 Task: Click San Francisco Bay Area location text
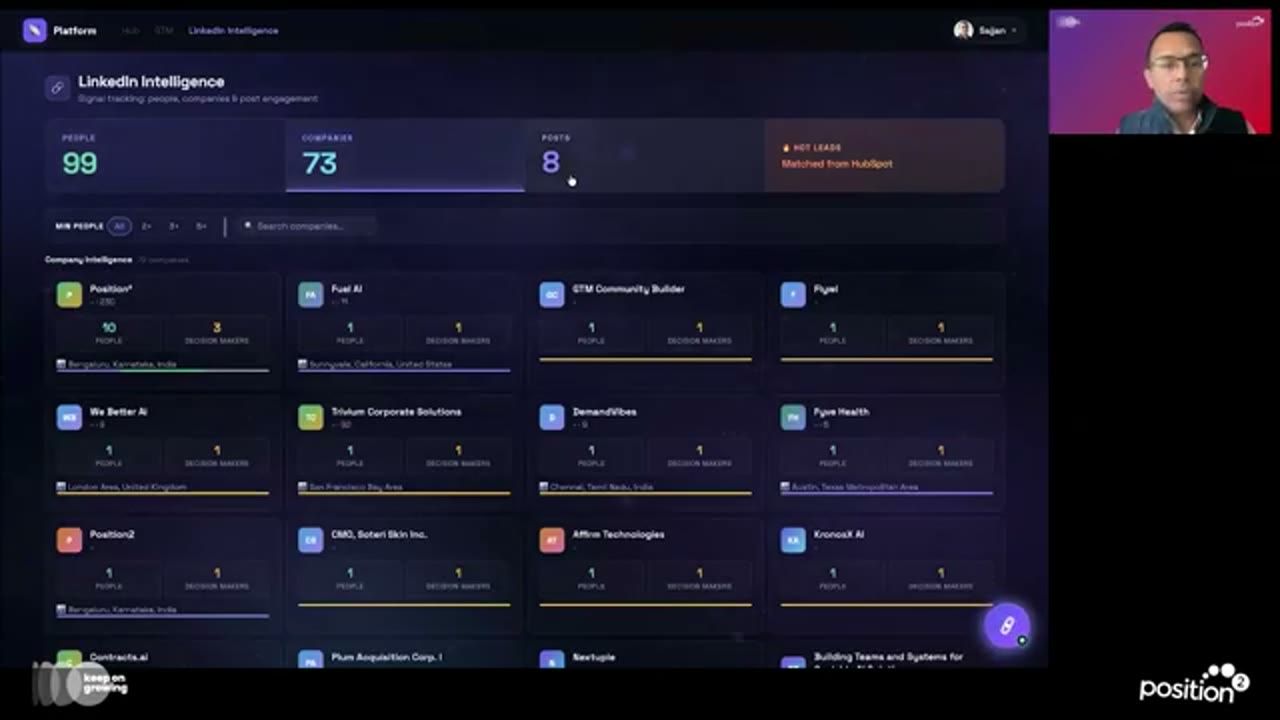pyautogui.click(x=355, y=487)
